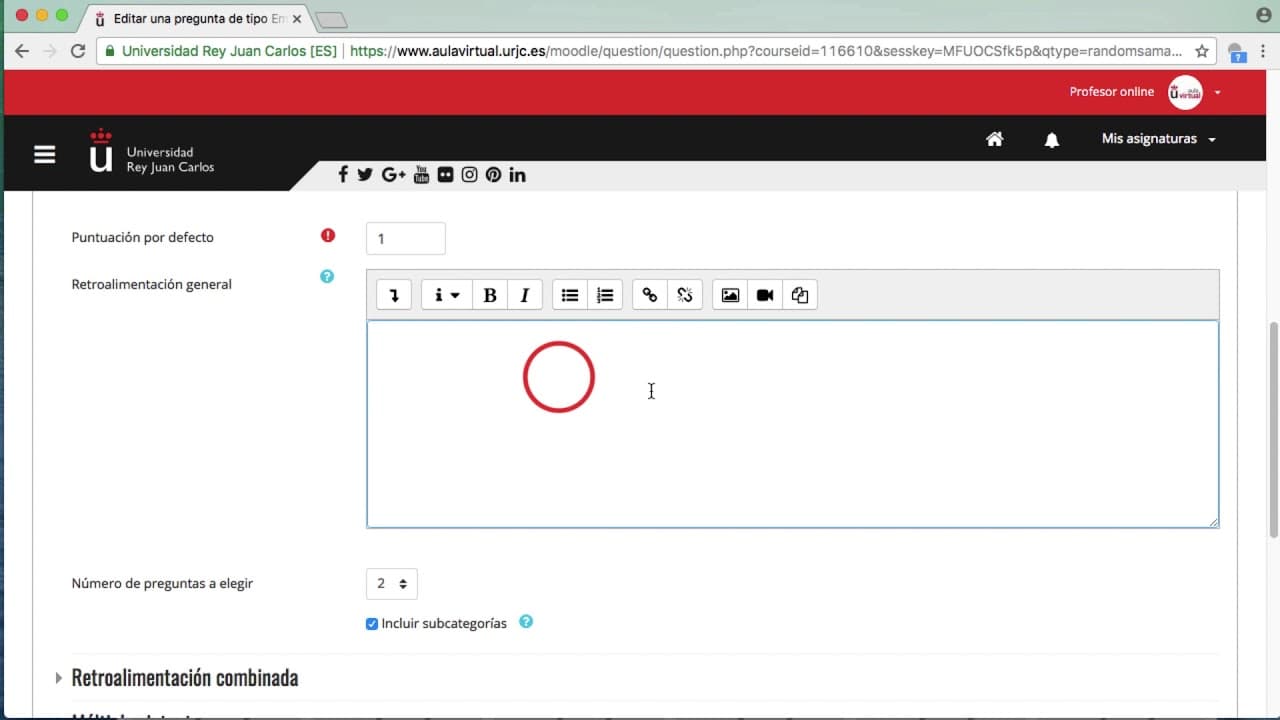
Task: Click the Retroalimentación general label
Action: [x=152, y=284]
